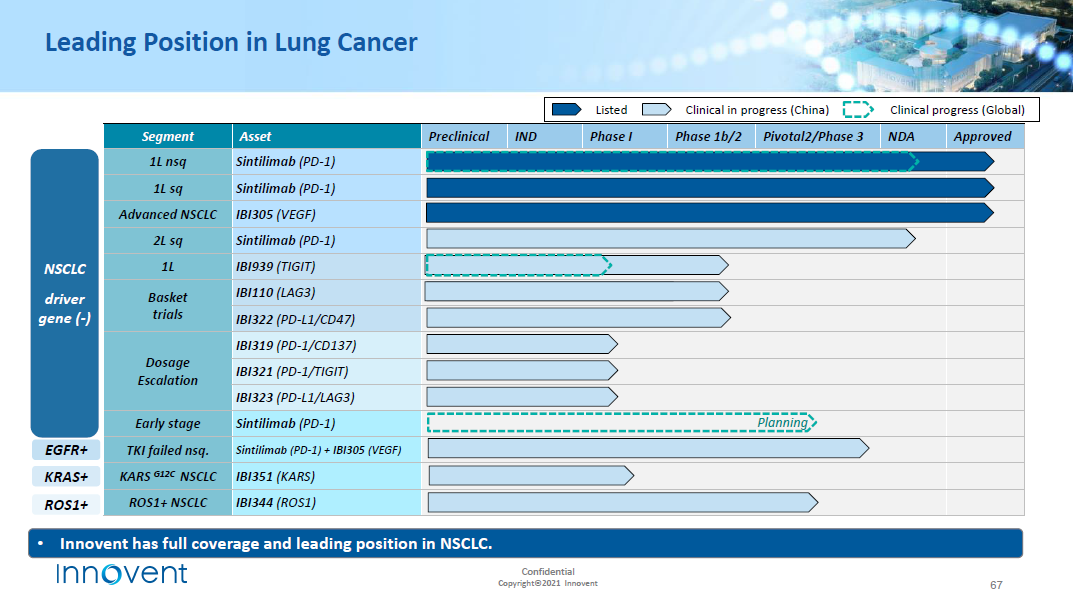Click the "Innovent has full coverage" banner text
This screenshot has height=603, width=1073.
coord(276,543)
